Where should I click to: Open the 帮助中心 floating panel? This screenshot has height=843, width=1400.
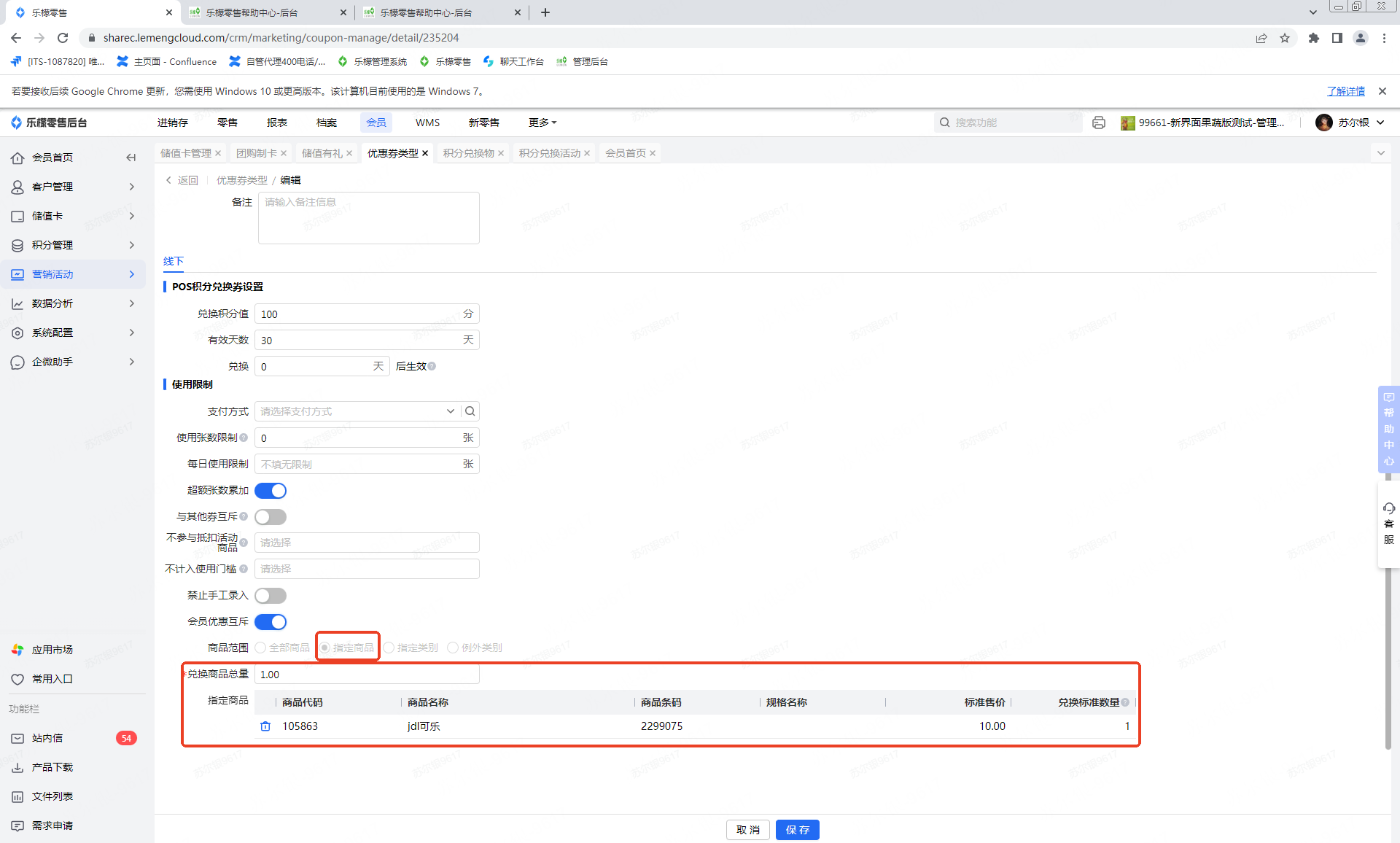coord(1388,430)
